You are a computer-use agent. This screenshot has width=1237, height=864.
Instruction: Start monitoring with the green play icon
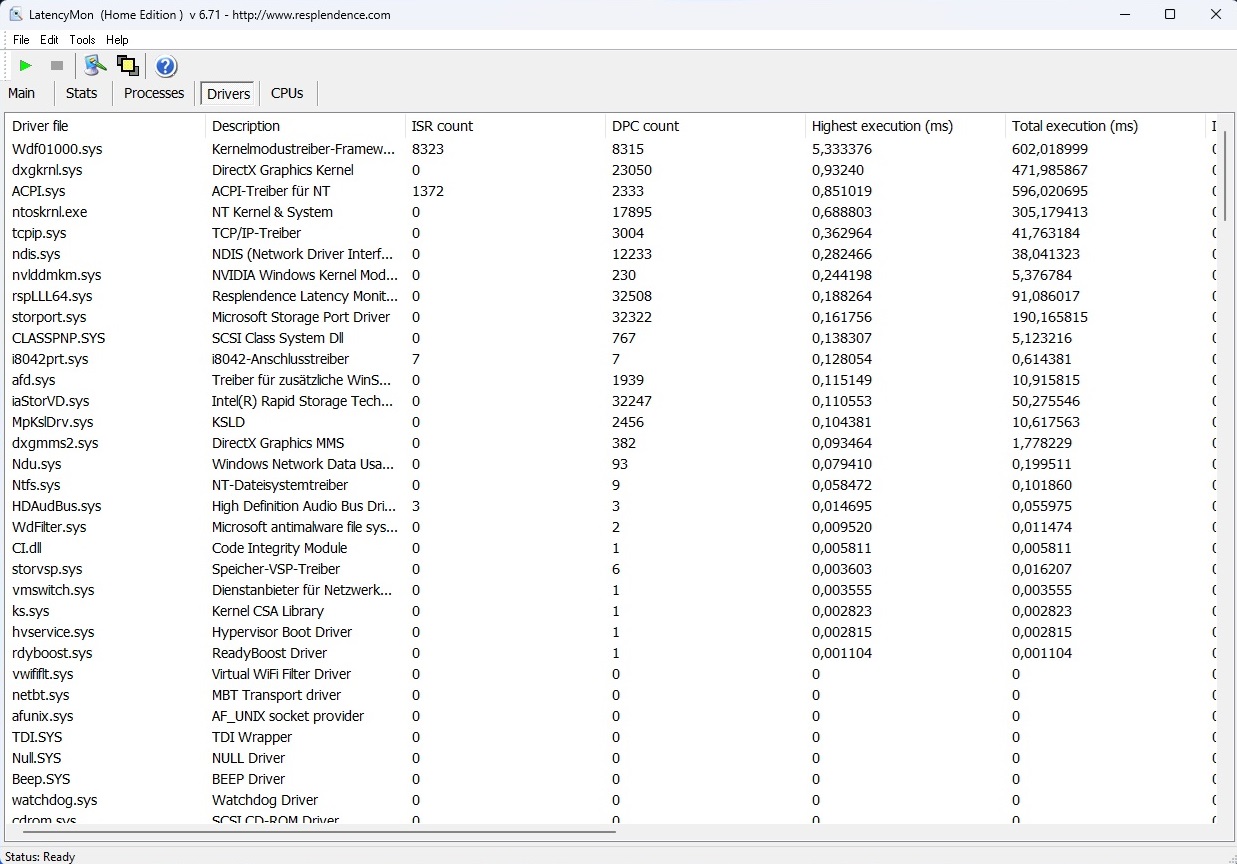point(26,66)
